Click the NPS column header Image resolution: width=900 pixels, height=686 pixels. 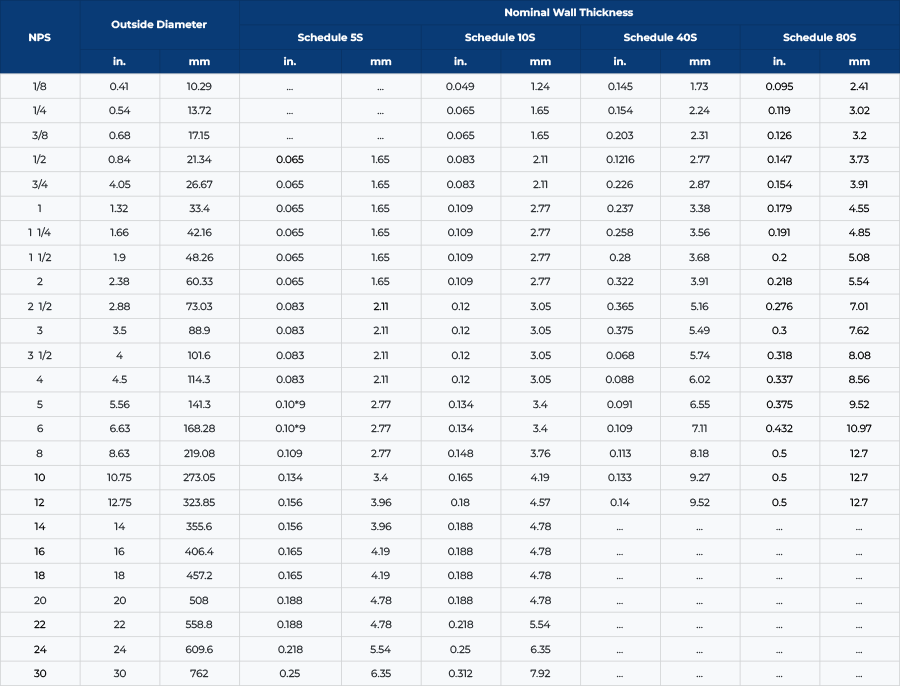pos(39,37)
